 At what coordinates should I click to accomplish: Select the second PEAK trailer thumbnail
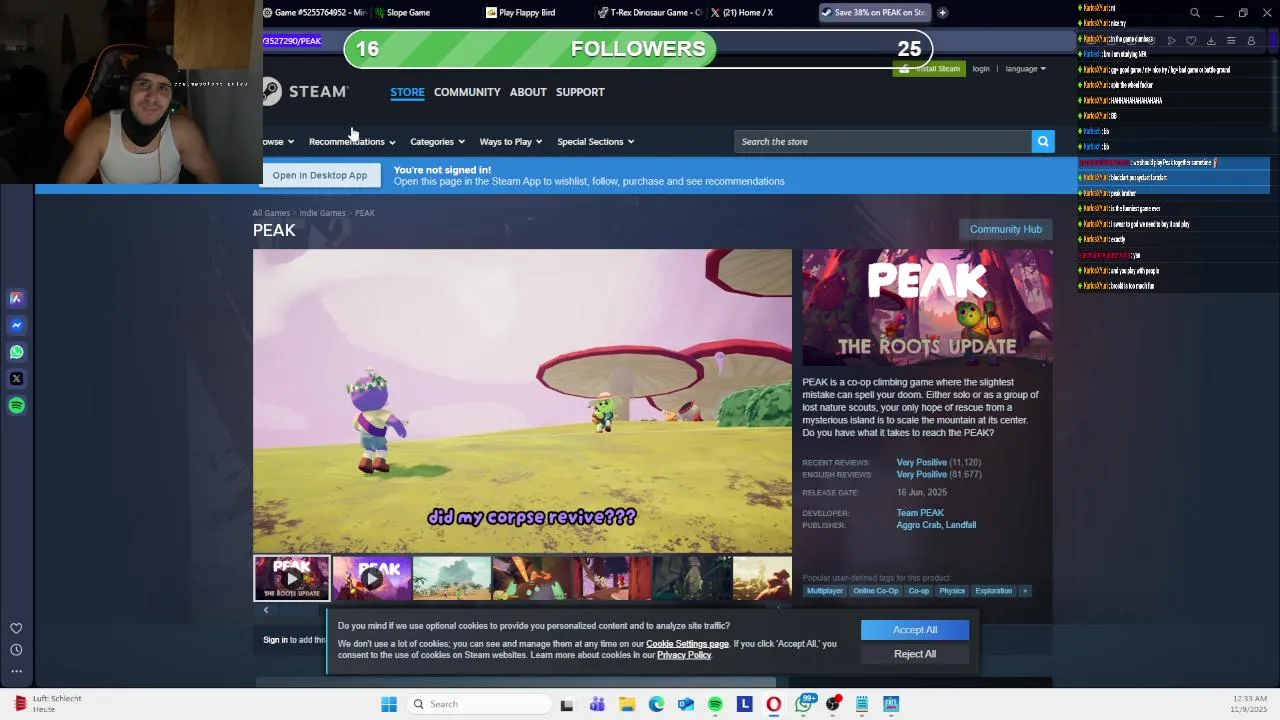[x=371, y=578]
